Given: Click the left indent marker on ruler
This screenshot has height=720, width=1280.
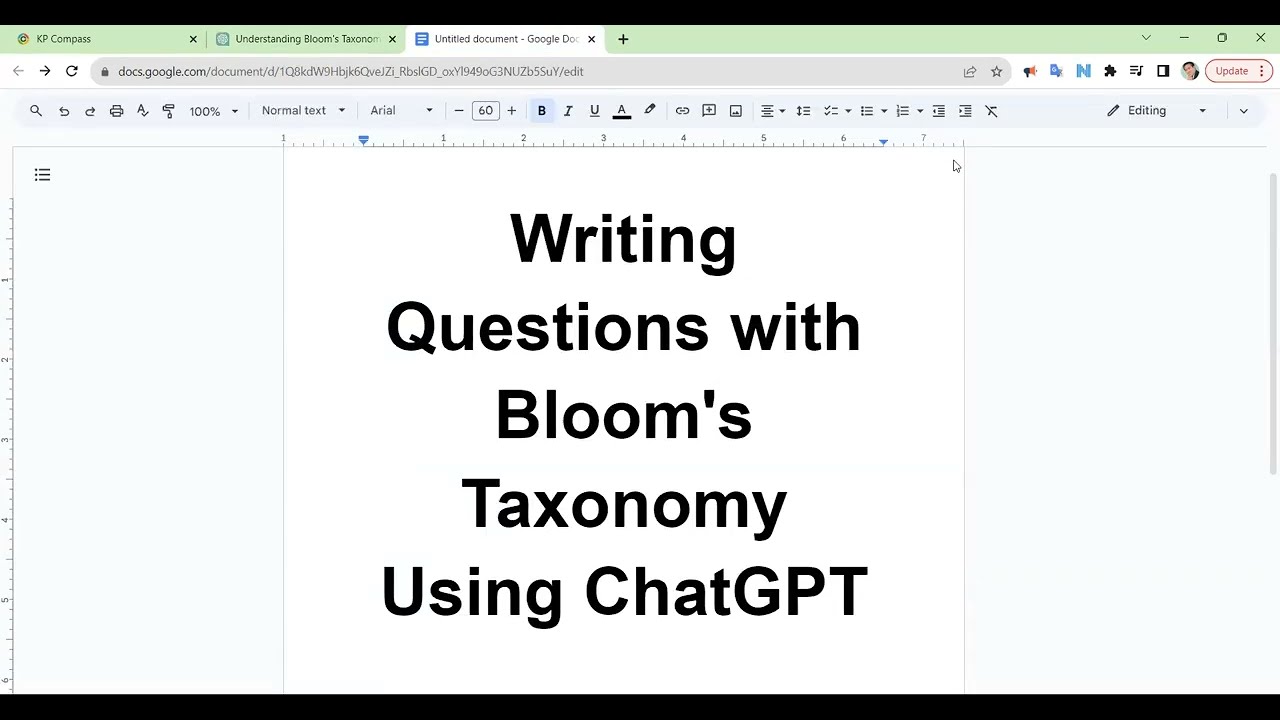Looking at the screenshot, I should point(364,140).
